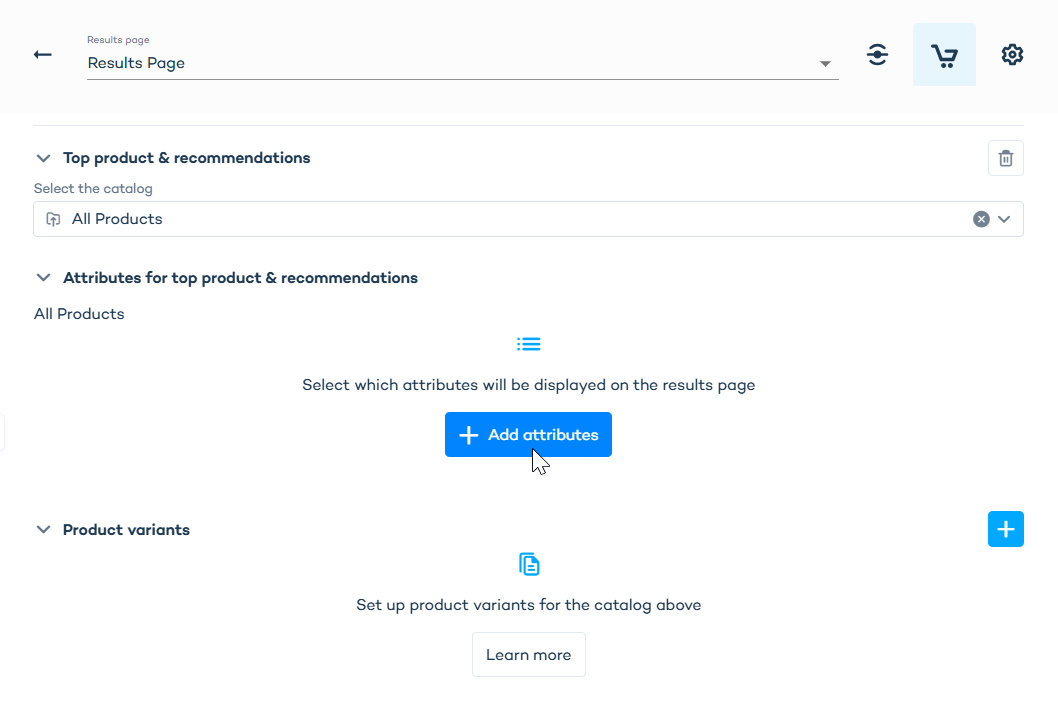Viewport: 1058px width, 725px height.
Task: Click the side panel handle on left edge
Action: point(3,433)
